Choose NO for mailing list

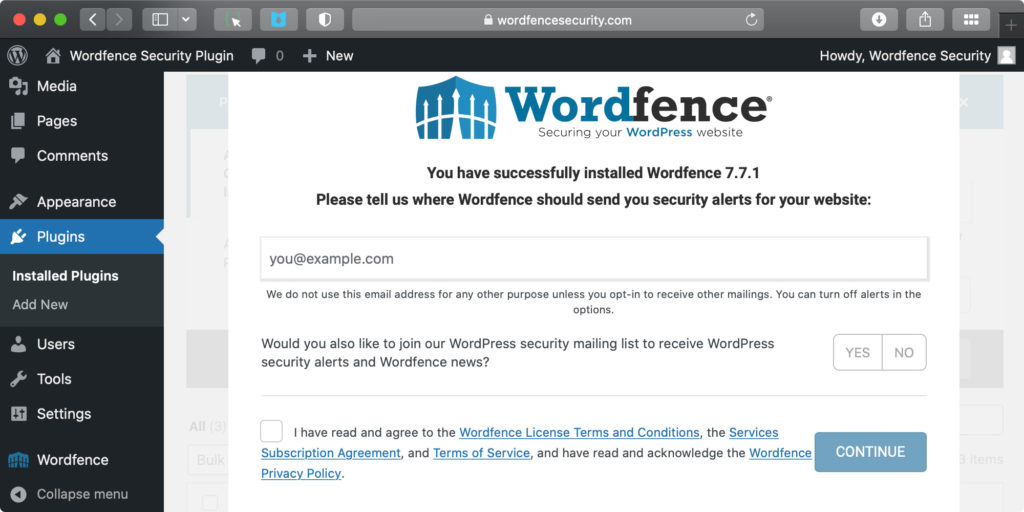click(904, 353)
